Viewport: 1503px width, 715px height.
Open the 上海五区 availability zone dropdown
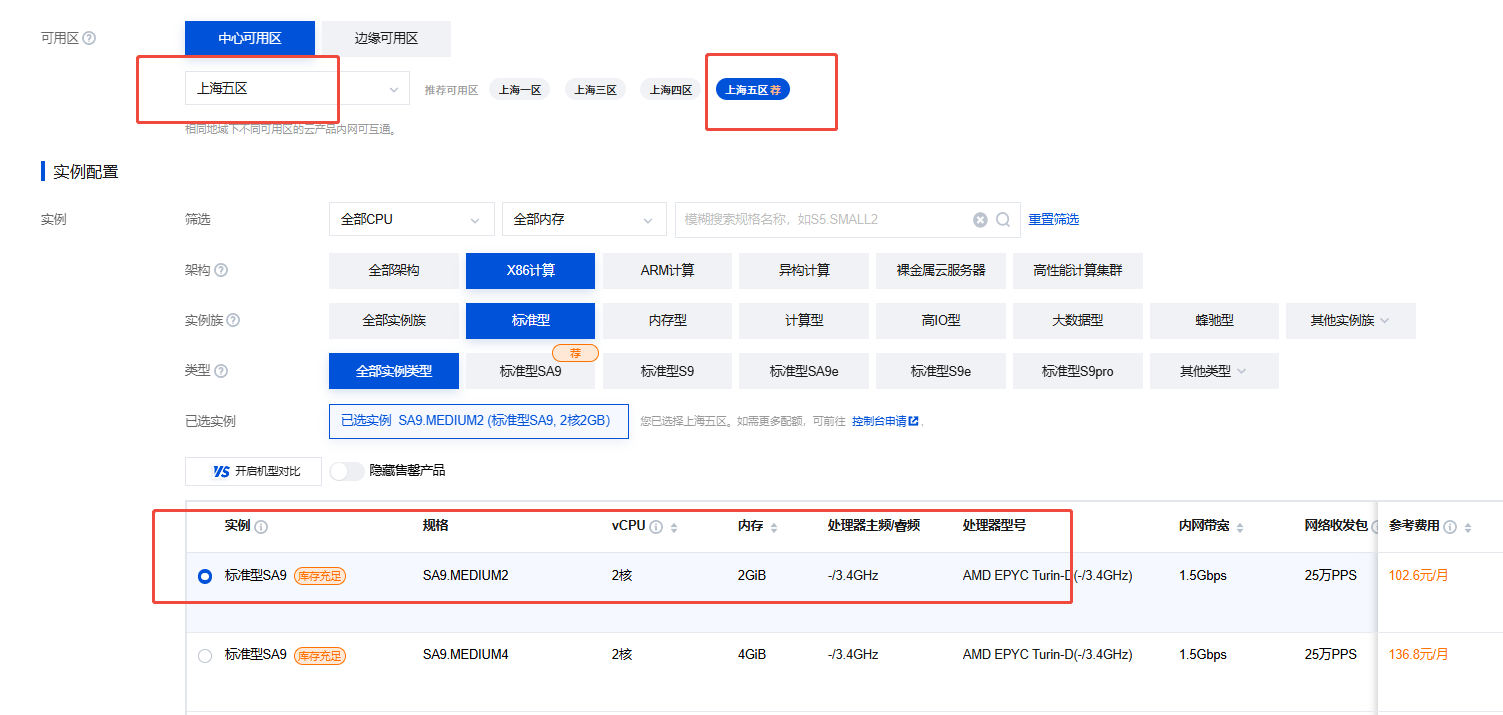tap(297, 88)
